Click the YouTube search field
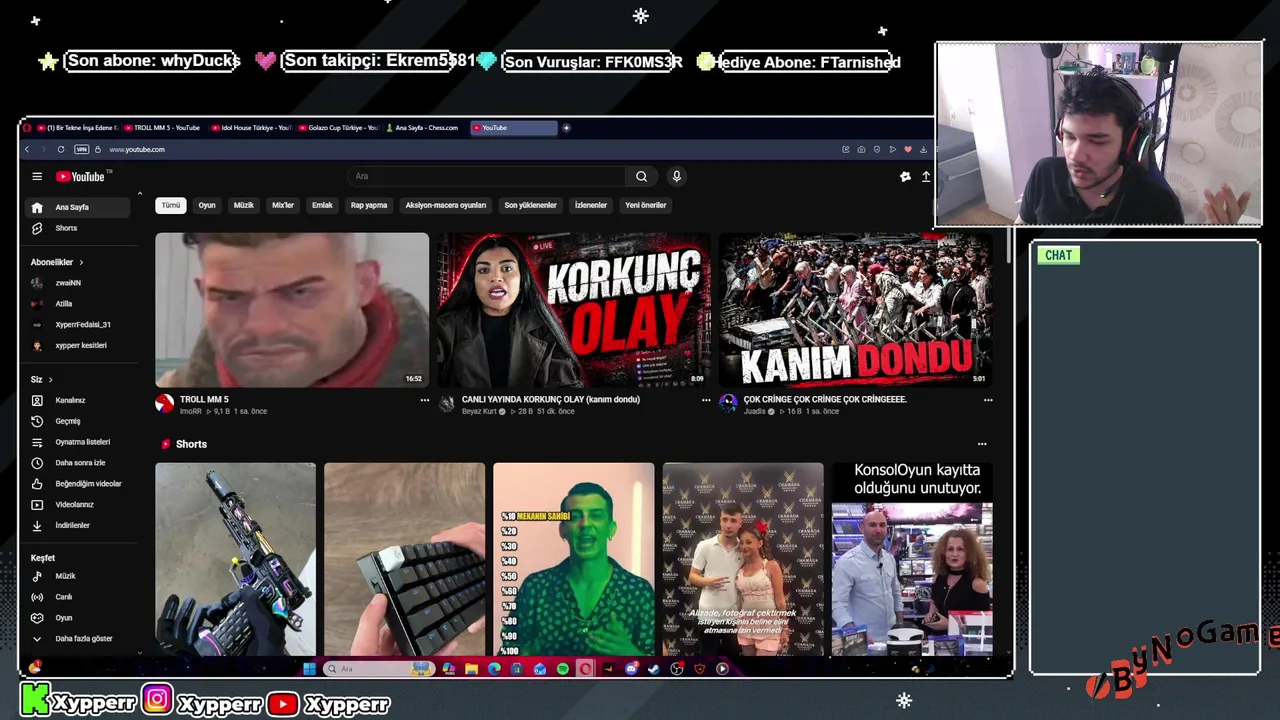1280x720 pixels. click(x=488, y=176)
